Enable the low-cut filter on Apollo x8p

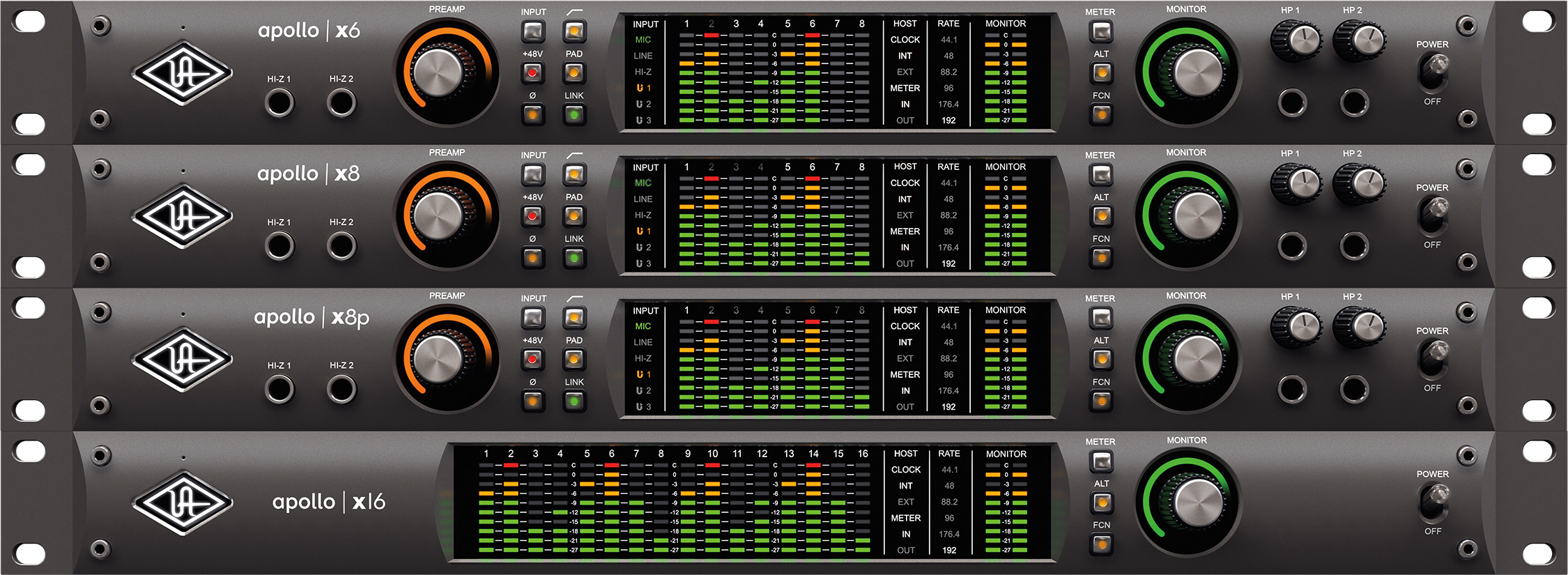click(x=574, y=318)
